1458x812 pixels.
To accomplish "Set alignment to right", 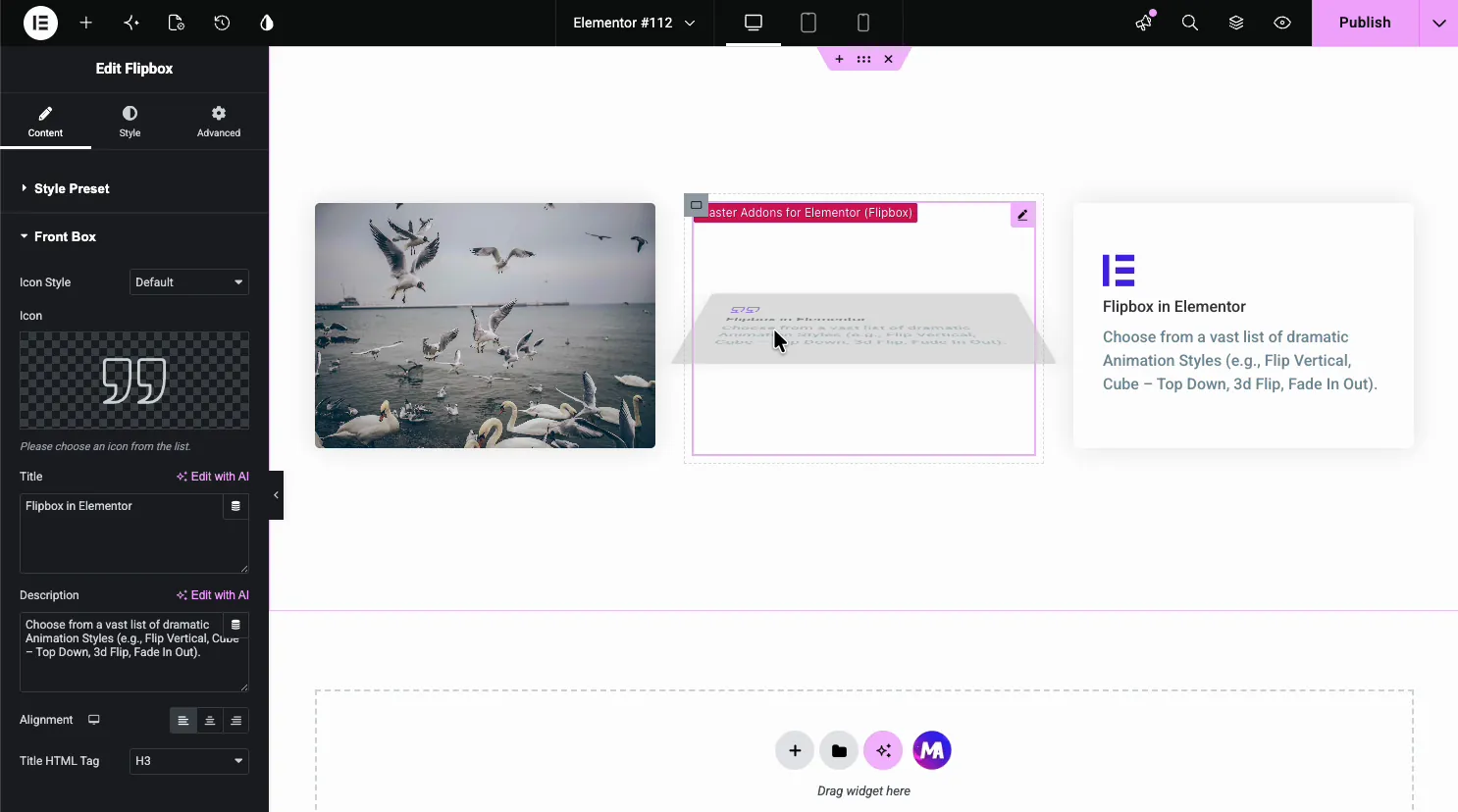I will [236, 721].
